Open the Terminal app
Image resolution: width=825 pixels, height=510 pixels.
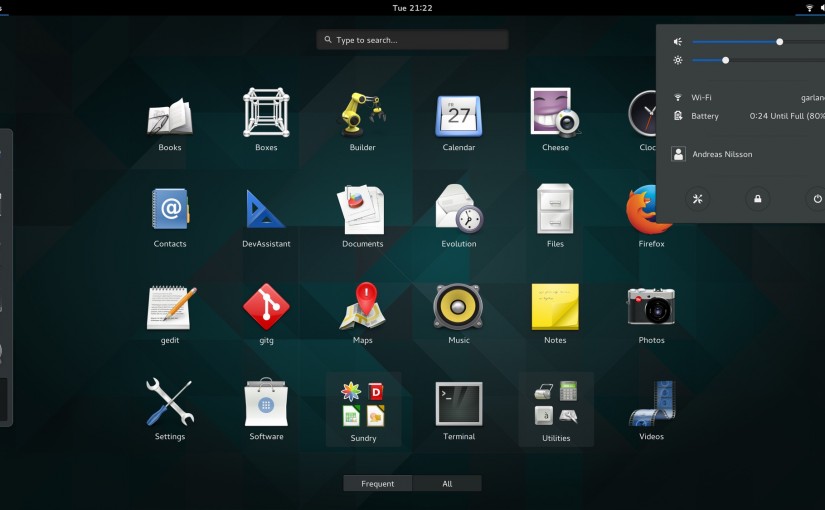459,404
